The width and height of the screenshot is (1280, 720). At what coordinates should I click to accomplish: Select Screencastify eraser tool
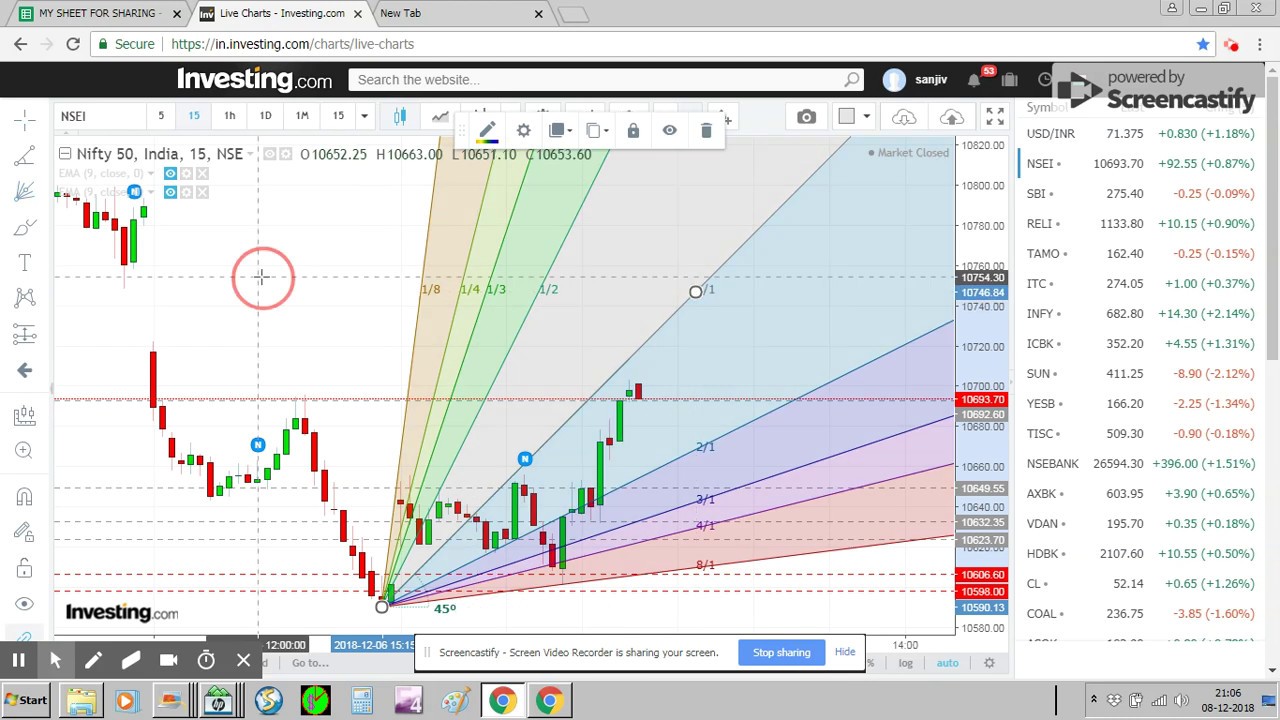pyautogui.click(x=131, y=660)
